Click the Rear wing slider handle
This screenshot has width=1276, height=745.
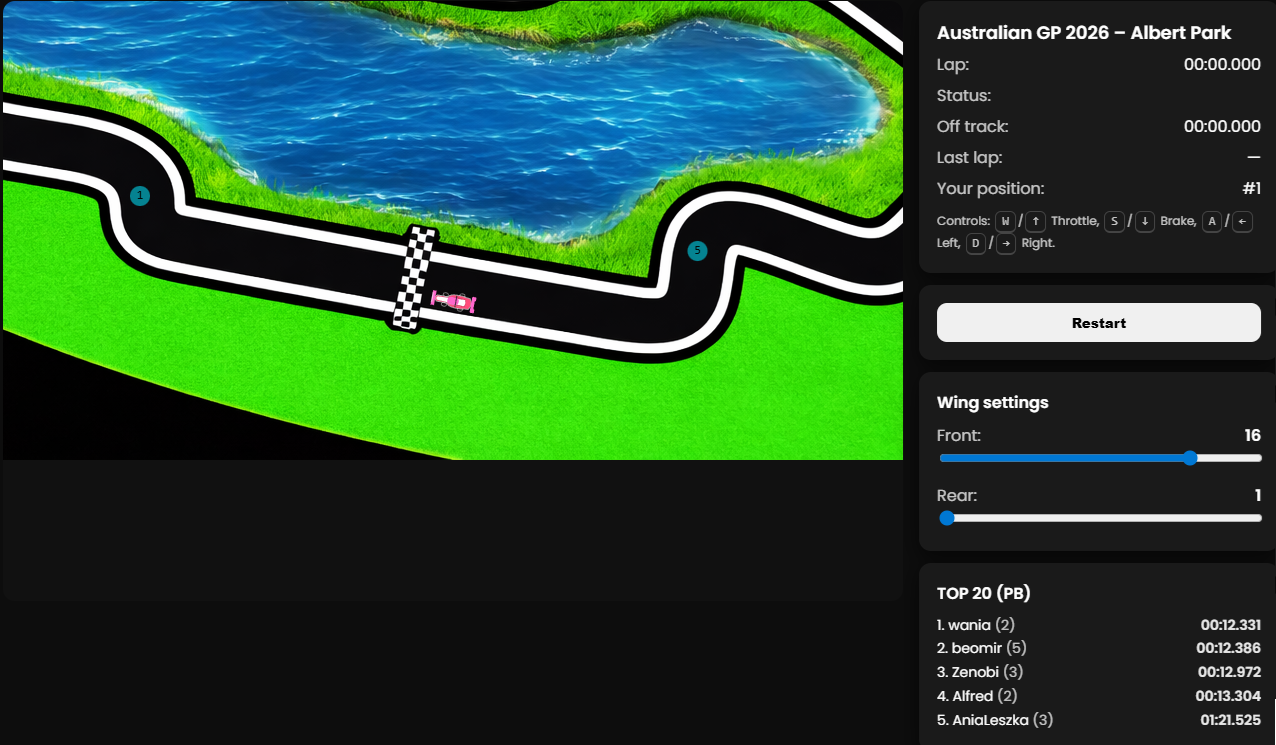[947, 518]
